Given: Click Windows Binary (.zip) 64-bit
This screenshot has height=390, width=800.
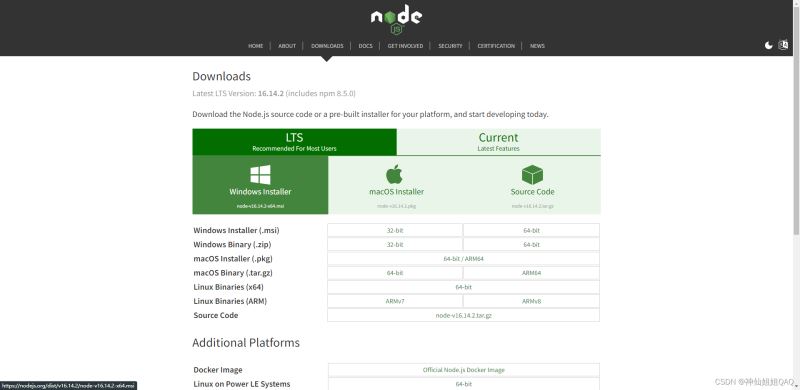Looking at the screenshot, I should point(531,245).
